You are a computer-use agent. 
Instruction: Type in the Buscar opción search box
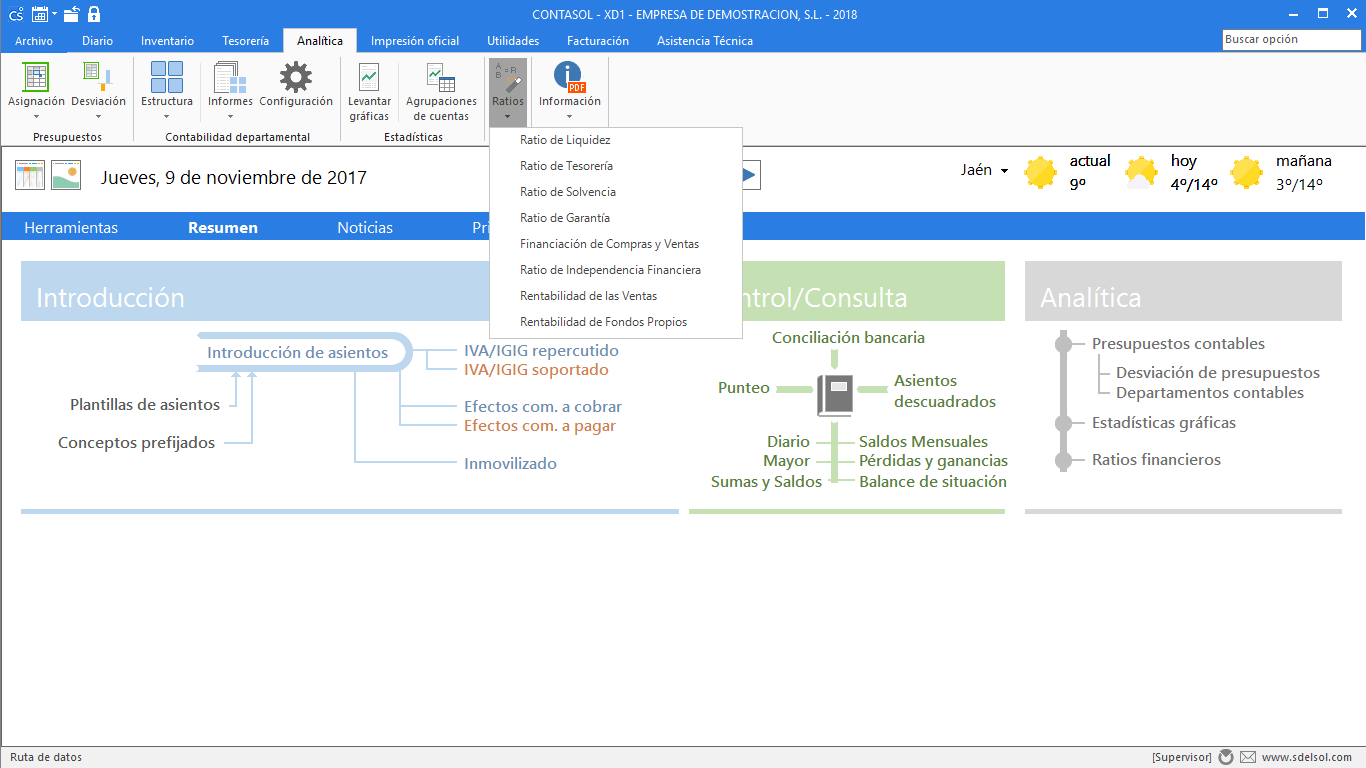pyautogui.click(x=1291, y=40)
